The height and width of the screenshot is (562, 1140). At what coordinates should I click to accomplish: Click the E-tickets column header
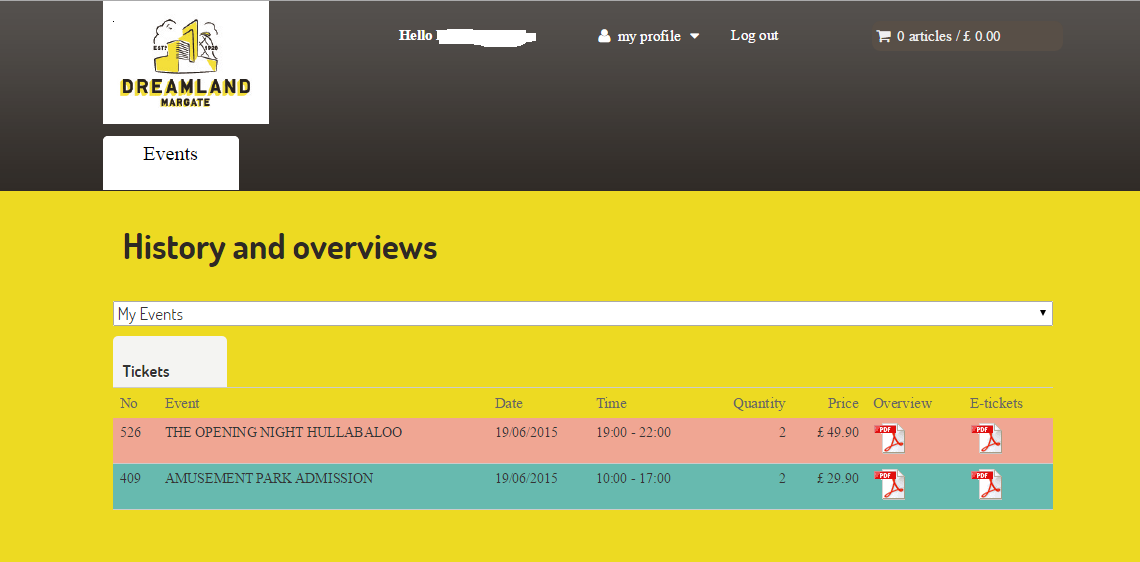(x=996, y=403)
